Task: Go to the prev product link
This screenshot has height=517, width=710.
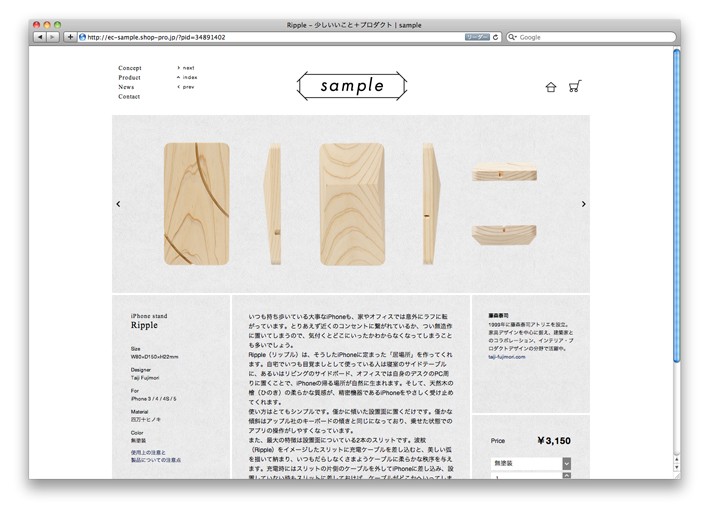Action: coord(188,87)
